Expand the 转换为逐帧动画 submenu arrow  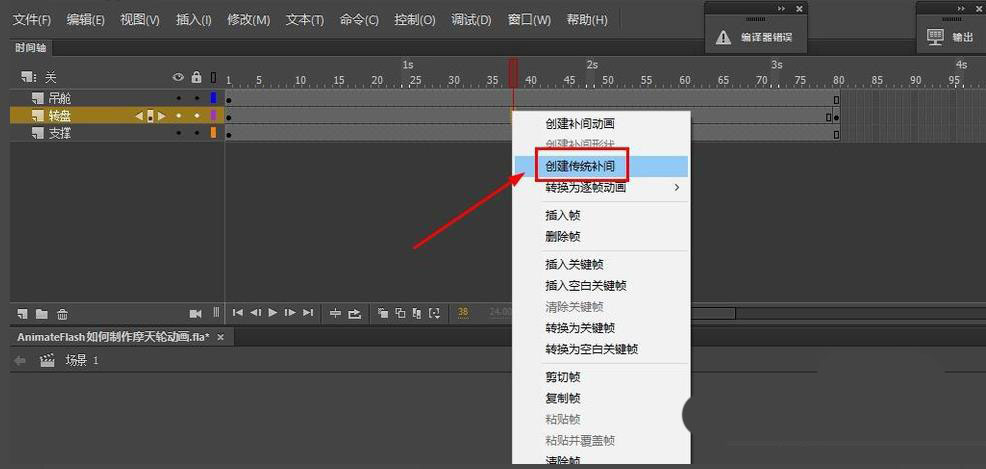tap(677, 187)
